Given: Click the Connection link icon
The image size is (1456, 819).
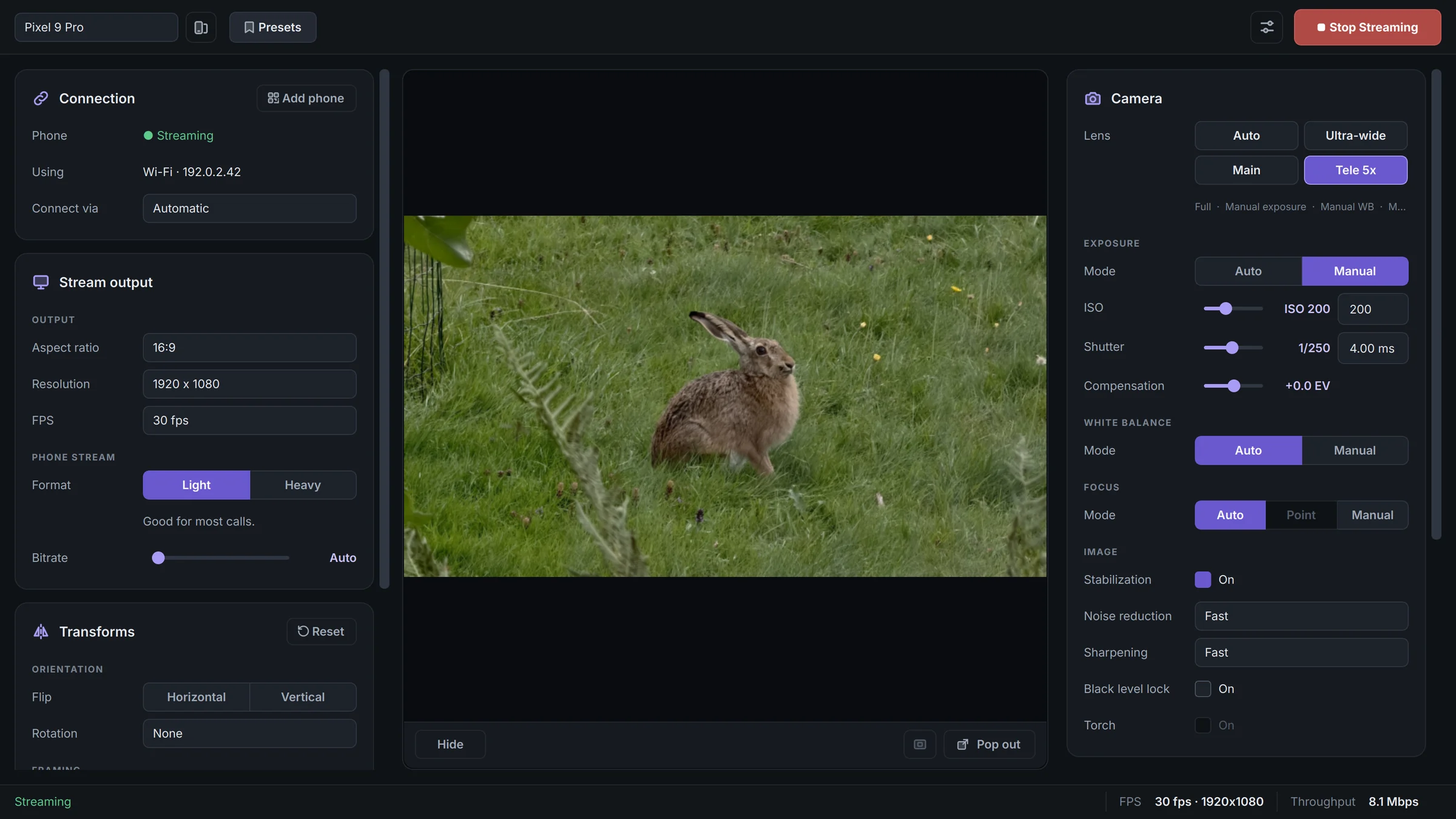Looking at the screenshot, I should [41, 98].
